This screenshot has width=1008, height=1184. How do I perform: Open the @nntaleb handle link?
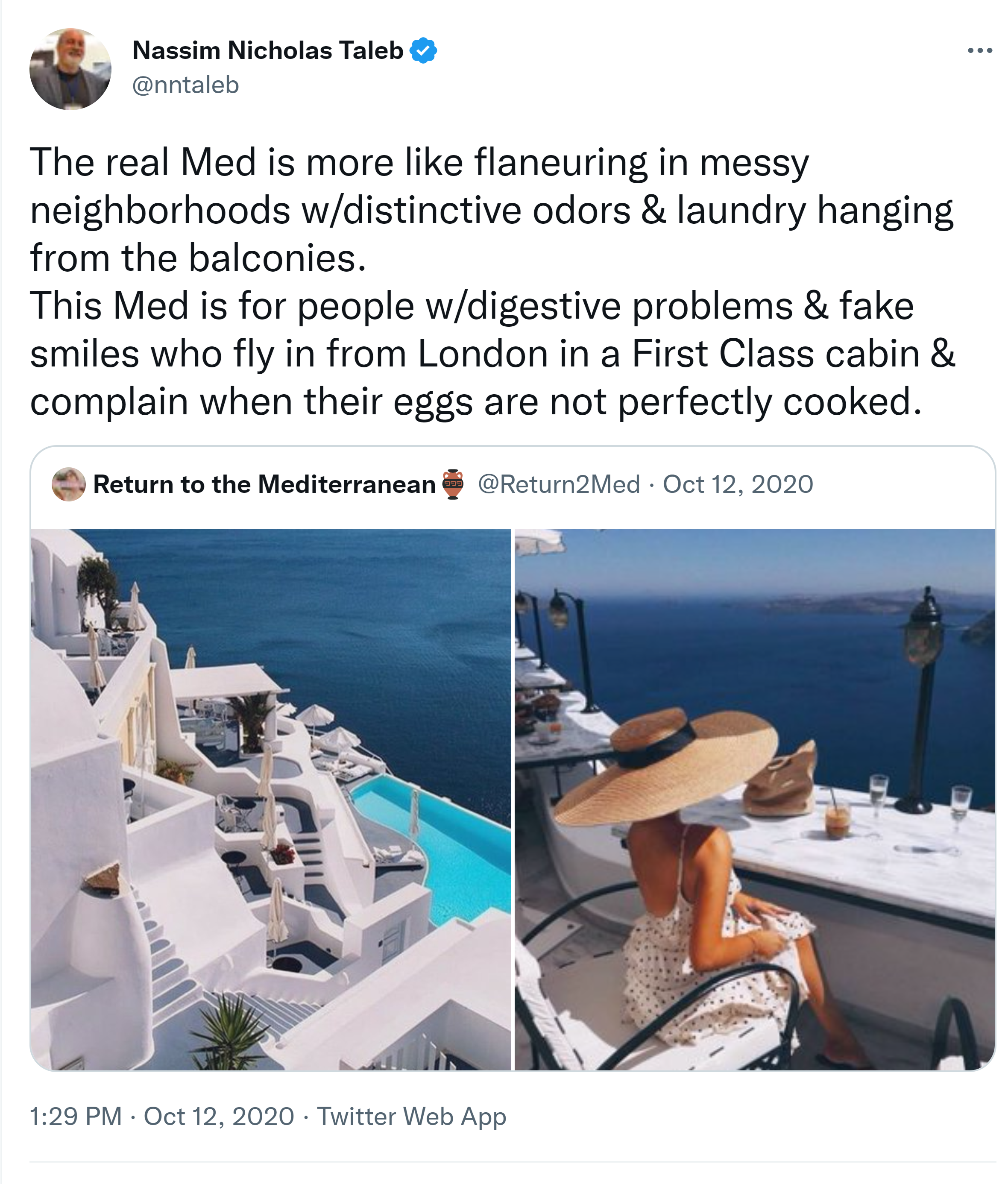click(x=186, y=85)
